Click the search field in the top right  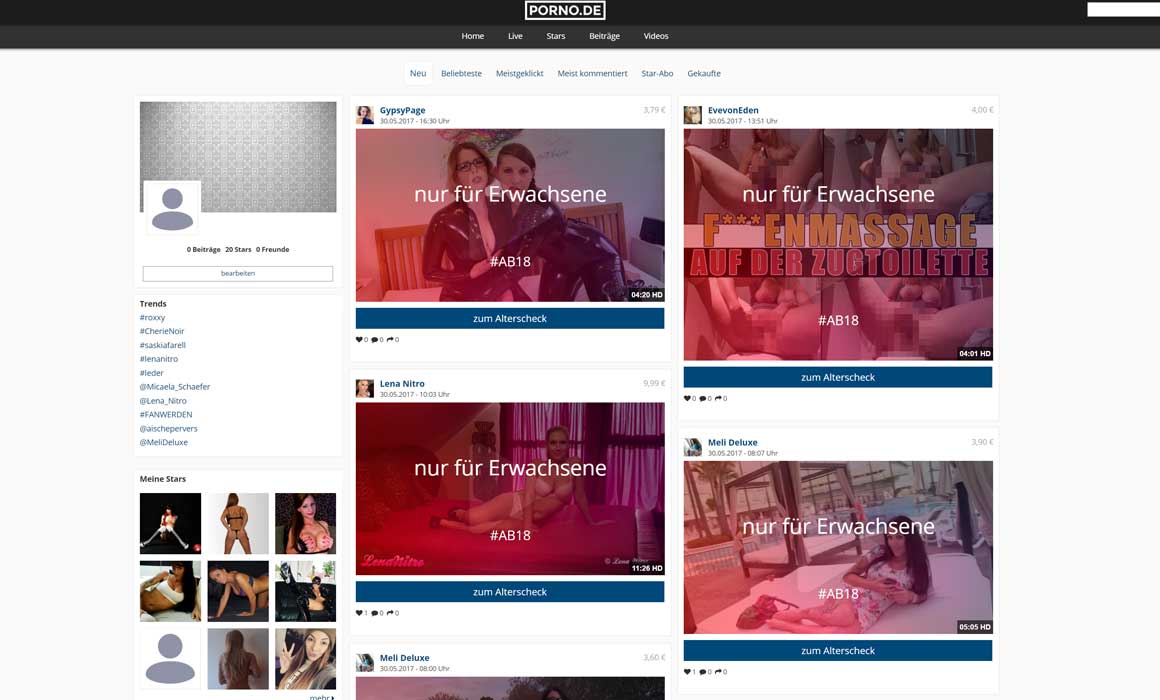click(1122, 10)
